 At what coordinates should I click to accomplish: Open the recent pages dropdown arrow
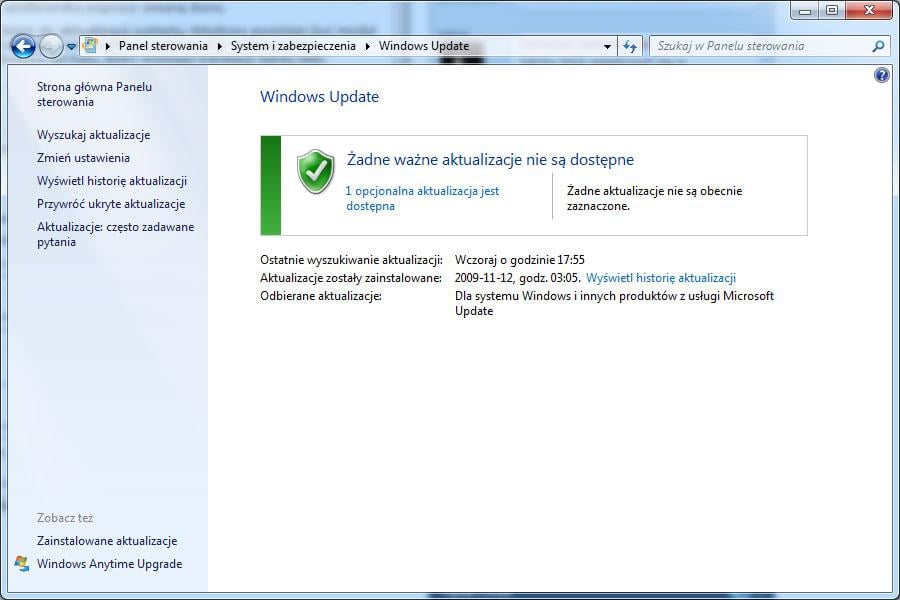pyautogui.click(x=71, y=47)
